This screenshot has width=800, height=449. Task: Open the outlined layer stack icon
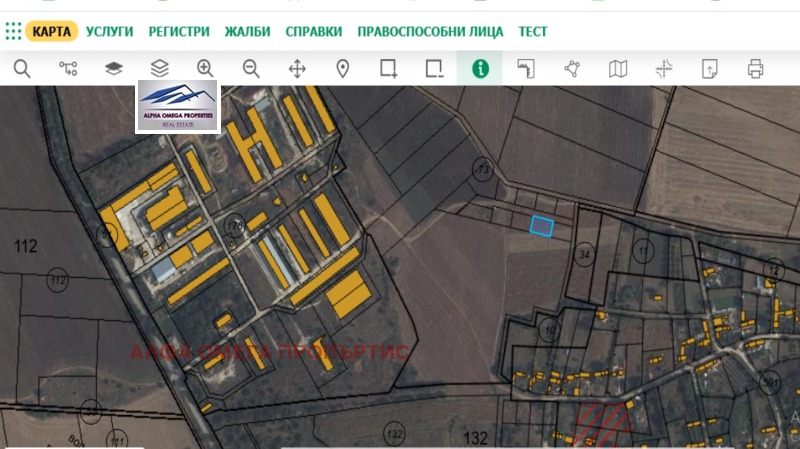(x=160, y=68)
